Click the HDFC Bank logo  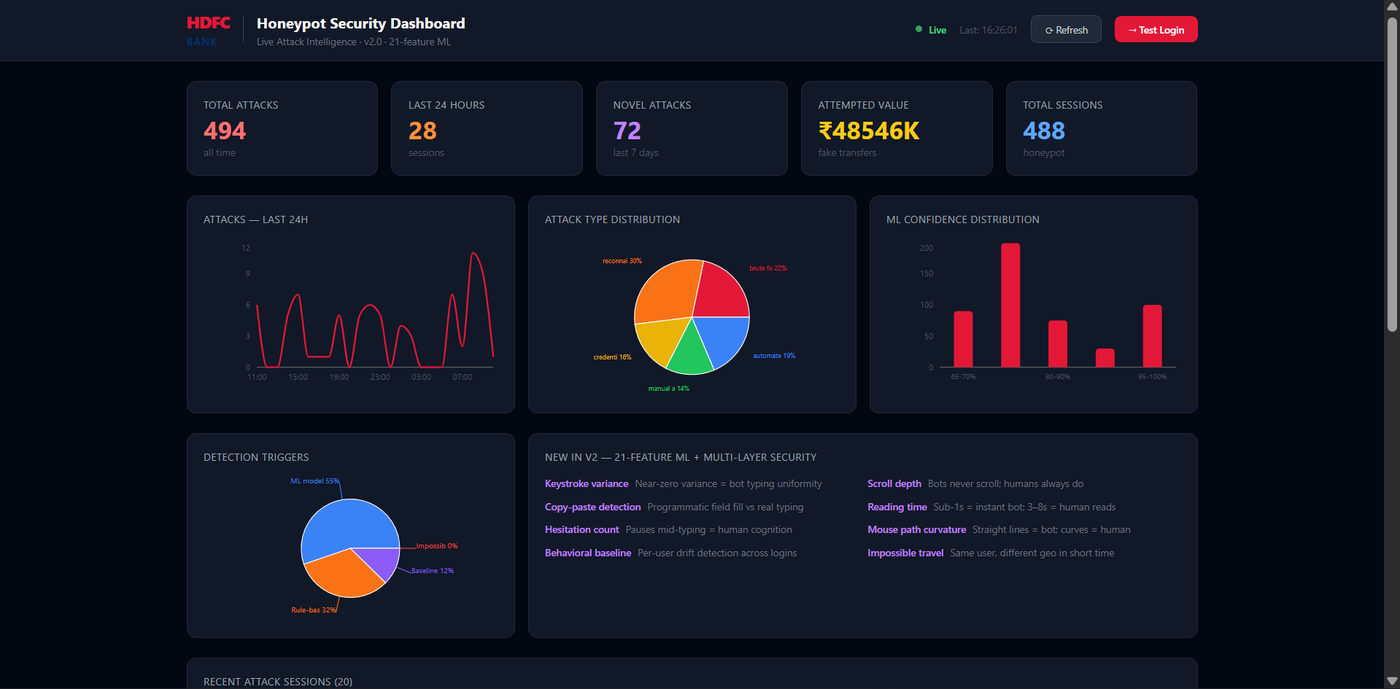click(x=208, y=30)
